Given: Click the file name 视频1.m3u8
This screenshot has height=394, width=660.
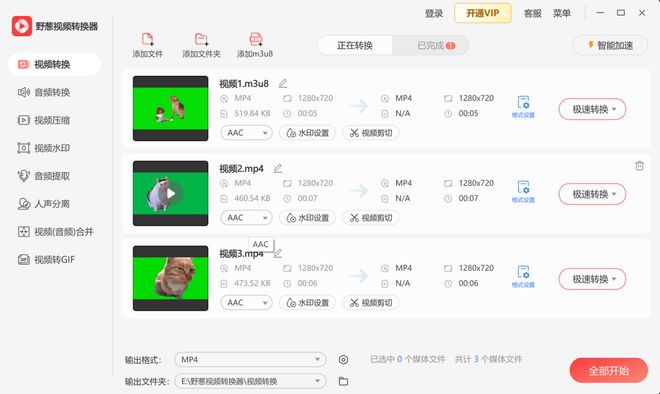Looking at the screenshot, I should click(244, 84).
